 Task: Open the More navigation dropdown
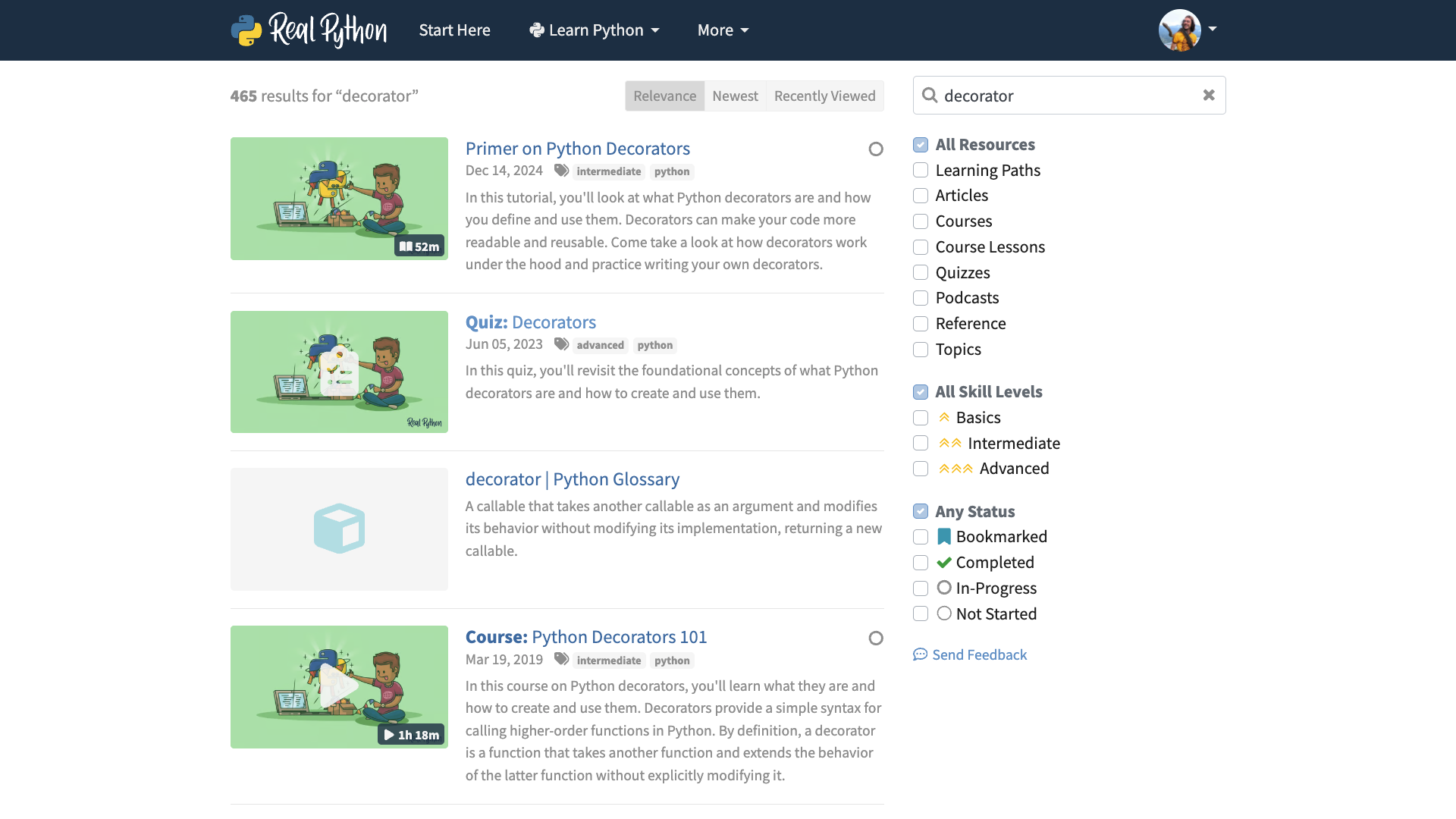pos(723,30)
